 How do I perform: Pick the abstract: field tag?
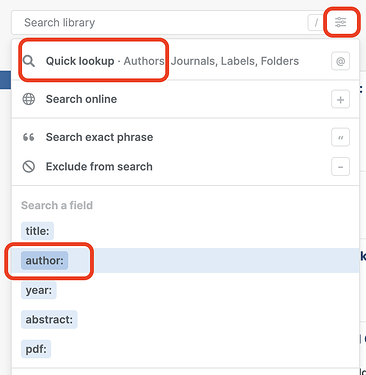(49, 320)
